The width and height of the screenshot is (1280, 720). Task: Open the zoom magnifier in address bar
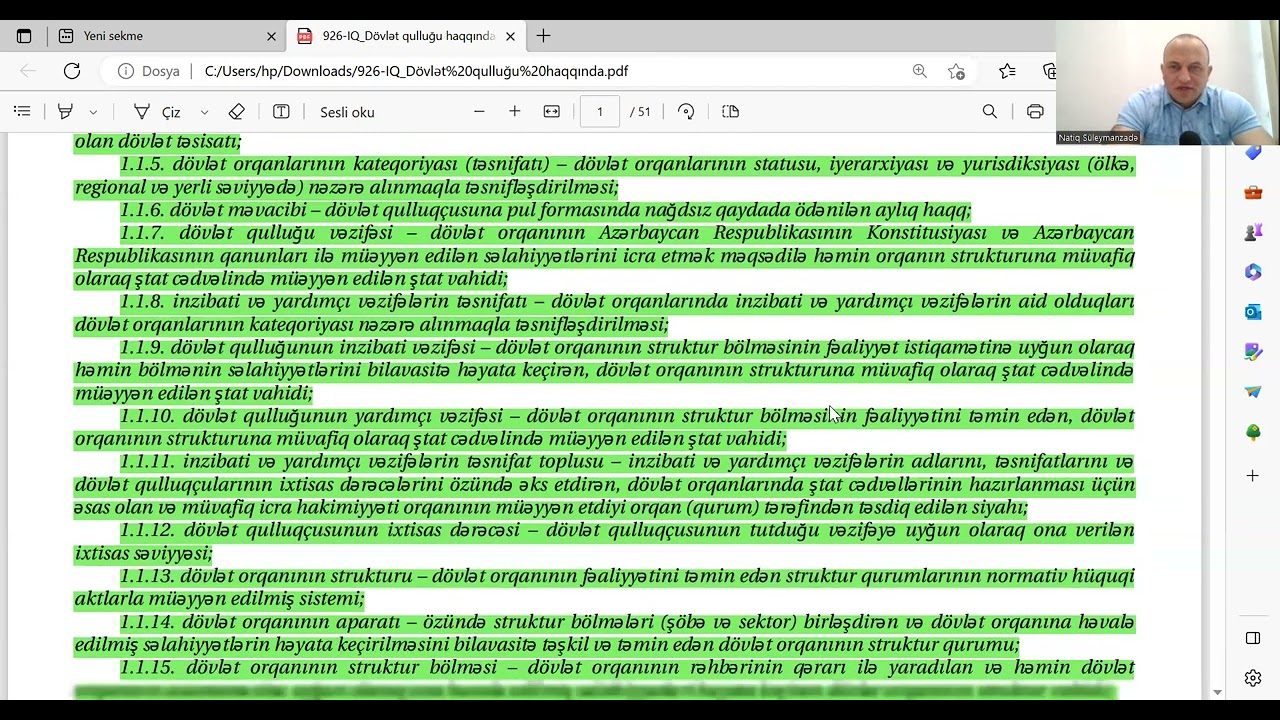(919, 71)
